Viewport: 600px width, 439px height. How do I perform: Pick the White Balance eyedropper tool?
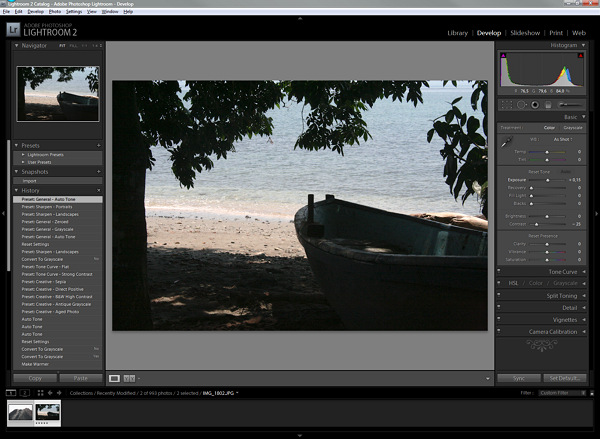coord(506,142)
